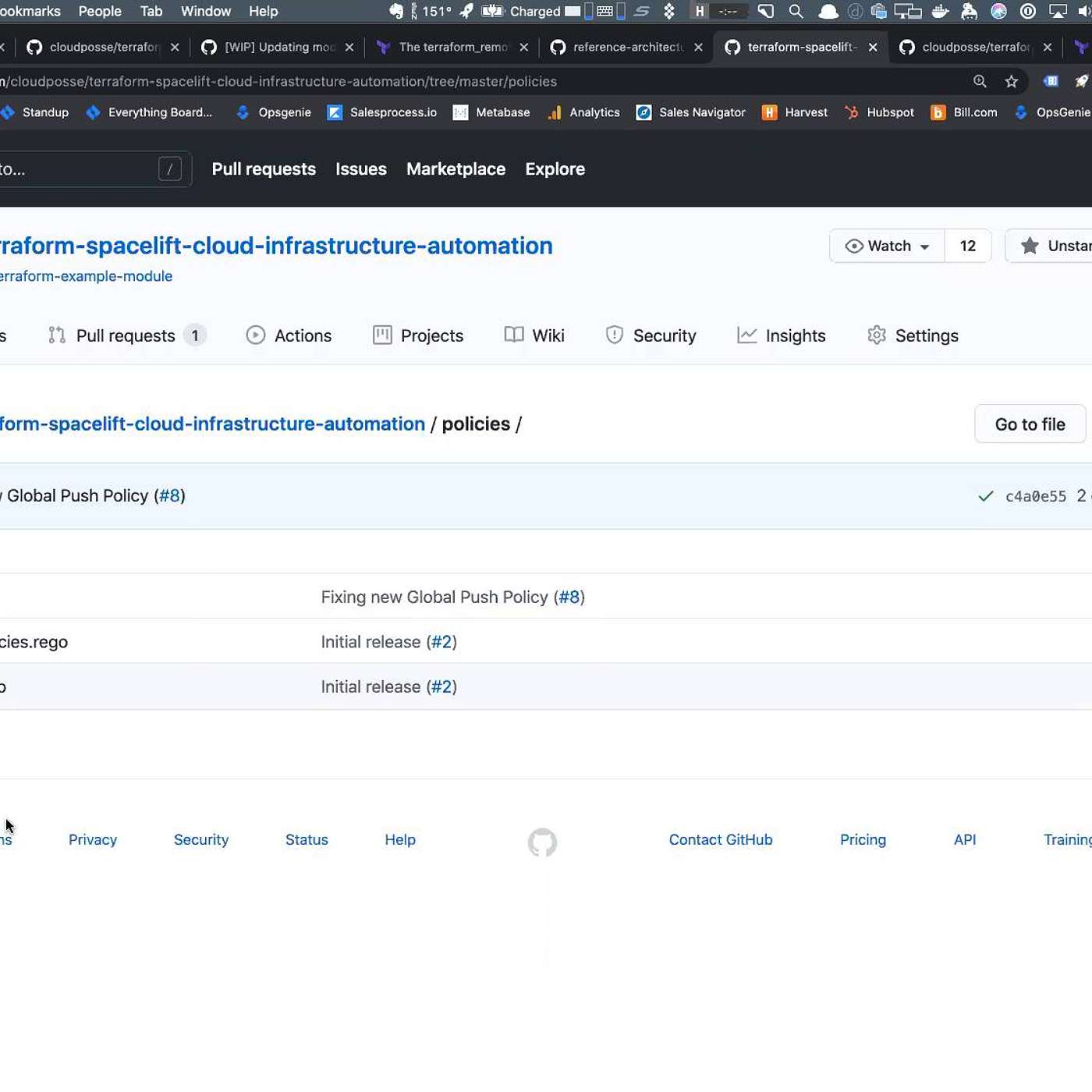Open Marketplace in GitHub header
Screen dimensions: 1092x1092
pyautogui.click(x=456, y=169)
